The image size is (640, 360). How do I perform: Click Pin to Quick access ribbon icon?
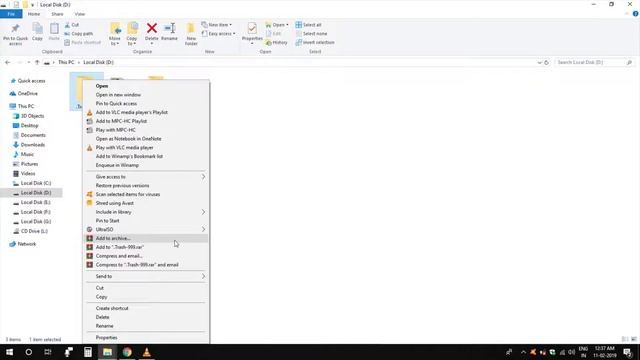[15, 34]
